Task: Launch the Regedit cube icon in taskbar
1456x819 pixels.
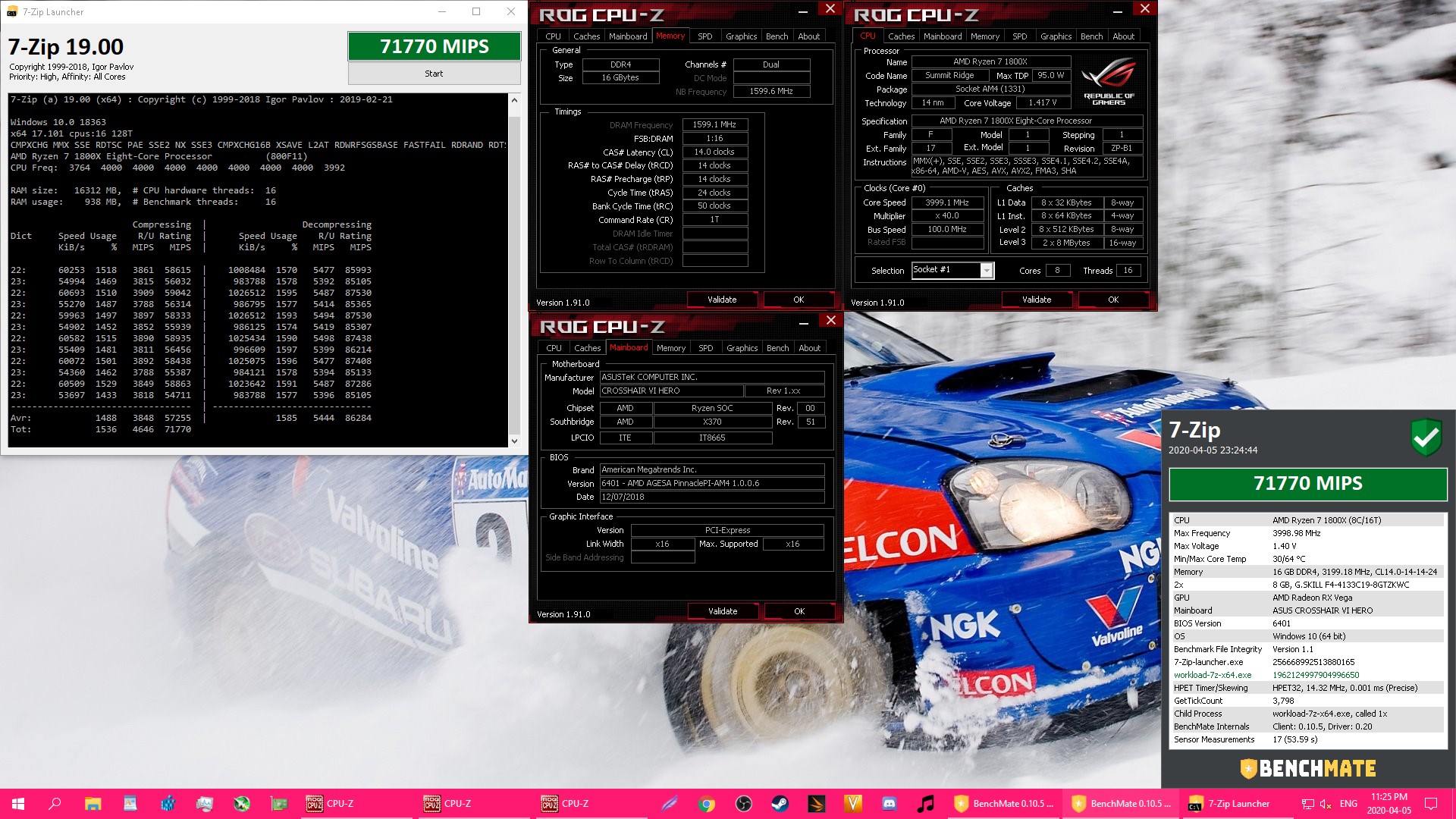Action: click(168, 804)
